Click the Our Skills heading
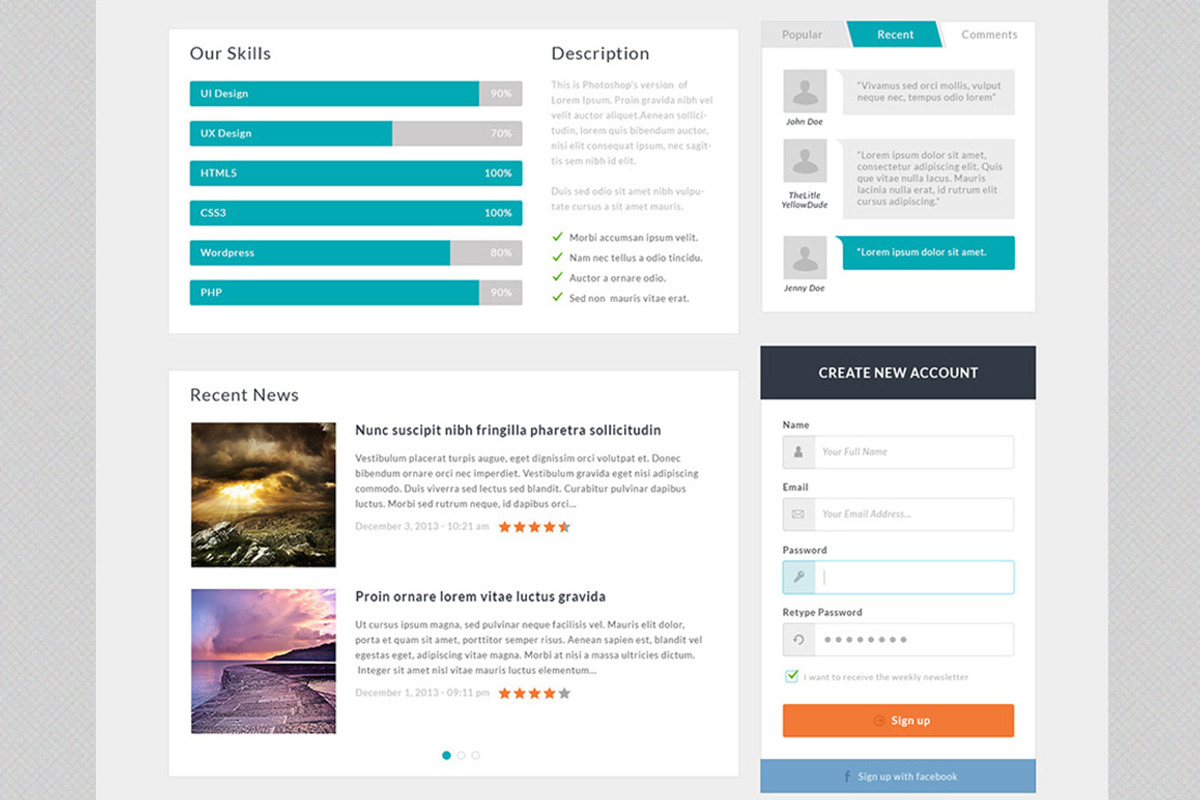The width and height of the screenshot is (1200, 800). tap(230, 54)
